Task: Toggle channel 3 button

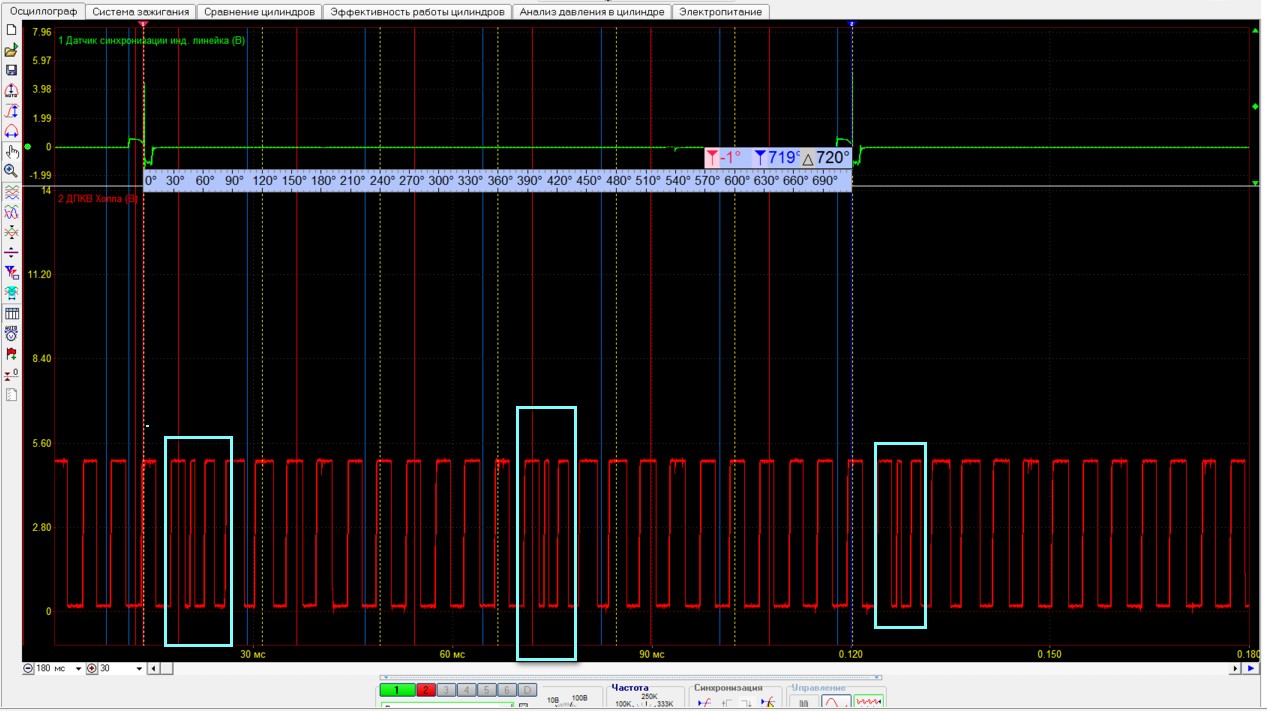Action: tap(447, 690)
